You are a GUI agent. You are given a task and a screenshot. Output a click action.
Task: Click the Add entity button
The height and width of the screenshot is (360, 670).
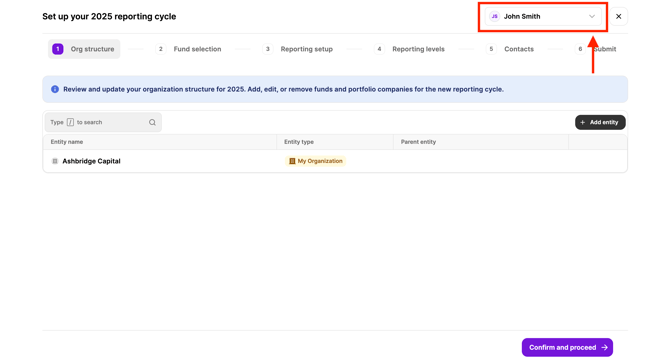600,122
